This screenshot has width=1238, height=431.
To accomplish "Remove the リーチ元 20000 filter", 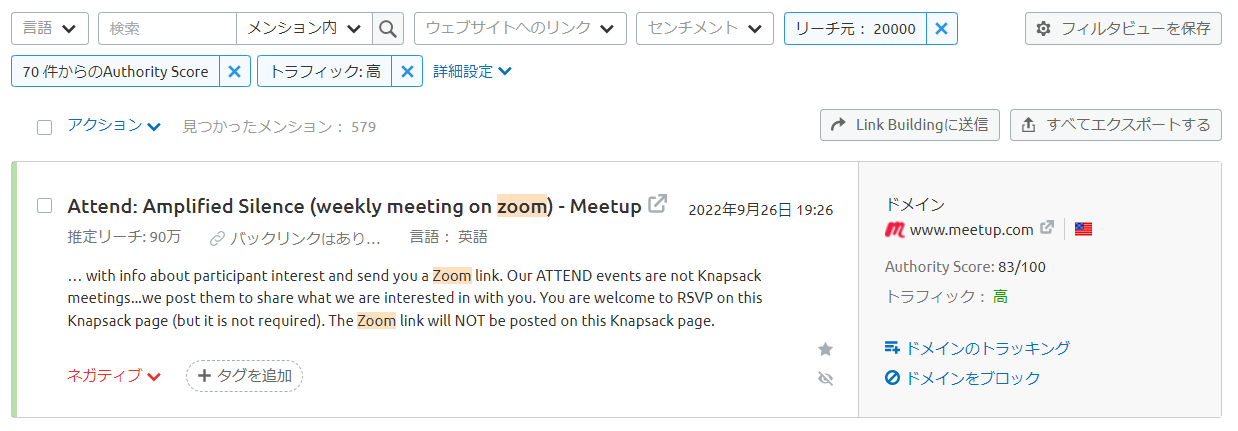I will [941, 29].
